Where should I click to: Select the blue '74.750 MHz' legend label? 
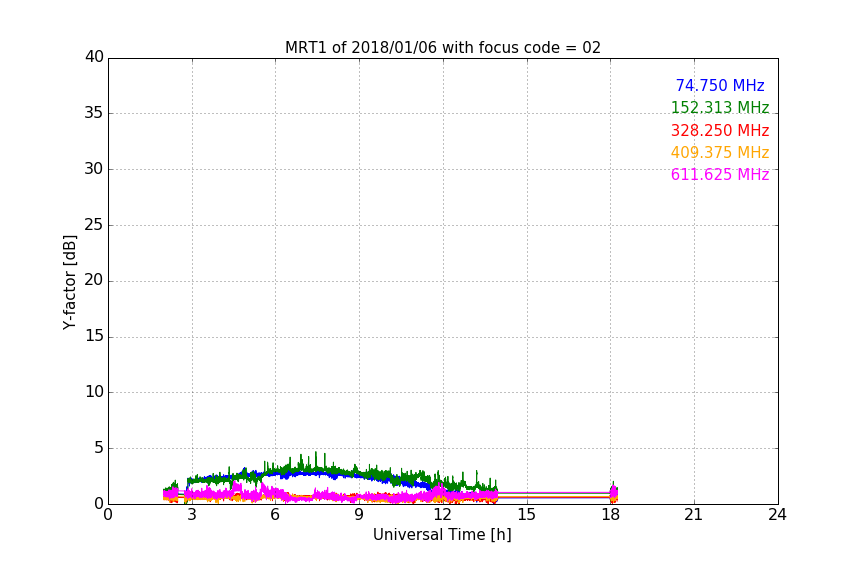(720, 85)
